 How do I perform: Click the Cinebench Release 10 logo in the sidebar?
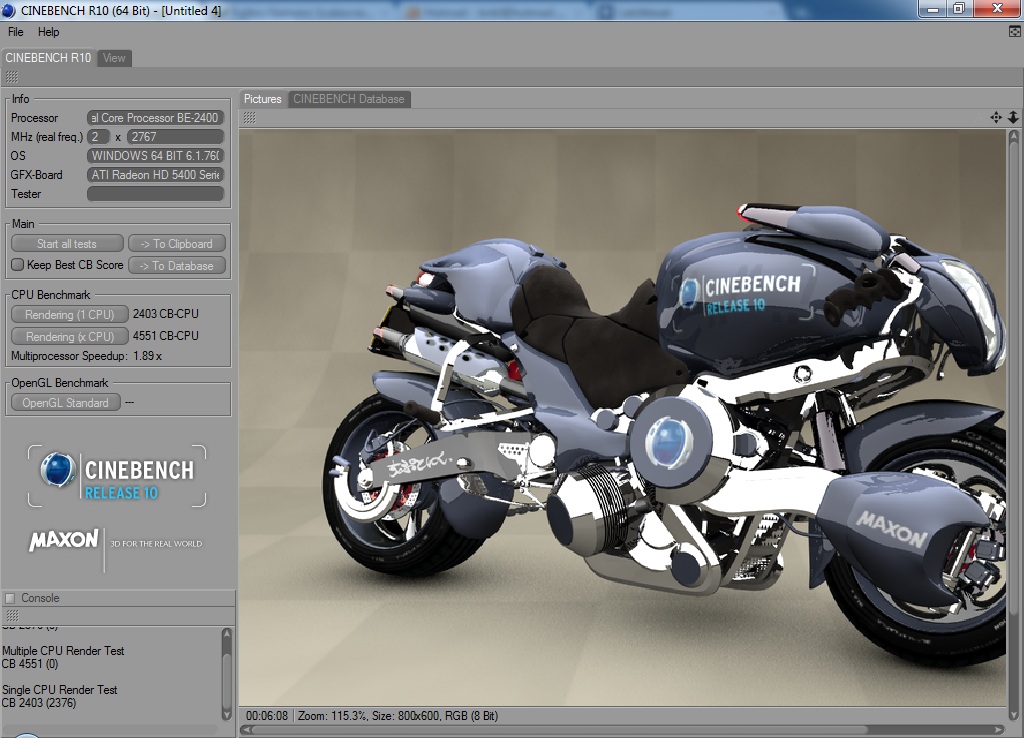pos(117,476)
